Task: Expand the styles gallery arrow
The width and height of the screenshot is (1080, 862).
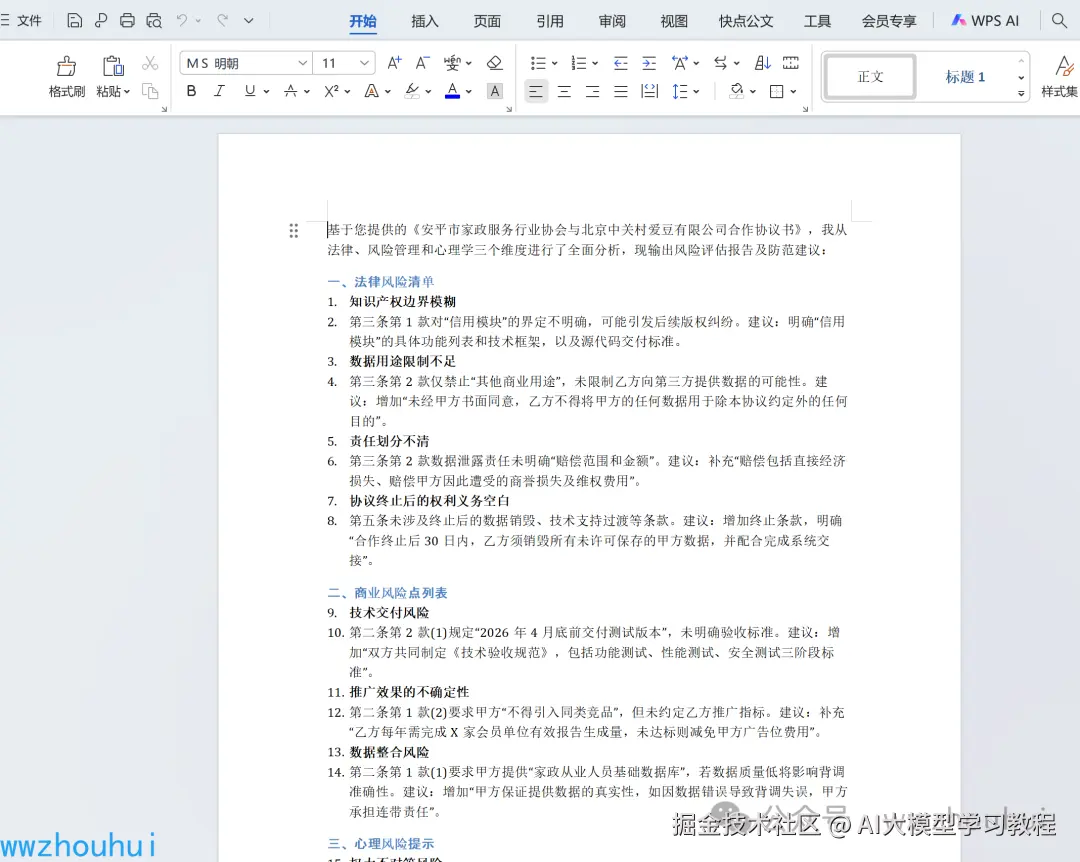Action: (x=1021, y=92)
